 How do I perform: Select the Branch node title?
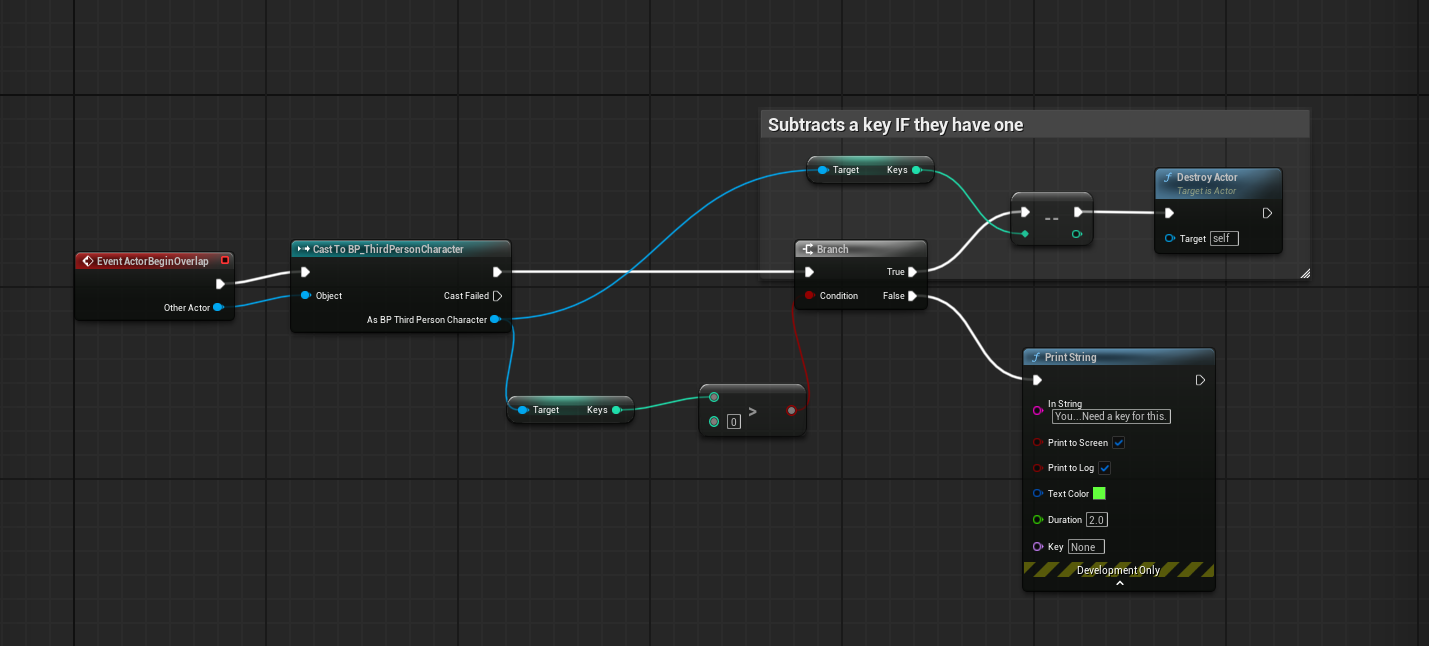832,249
